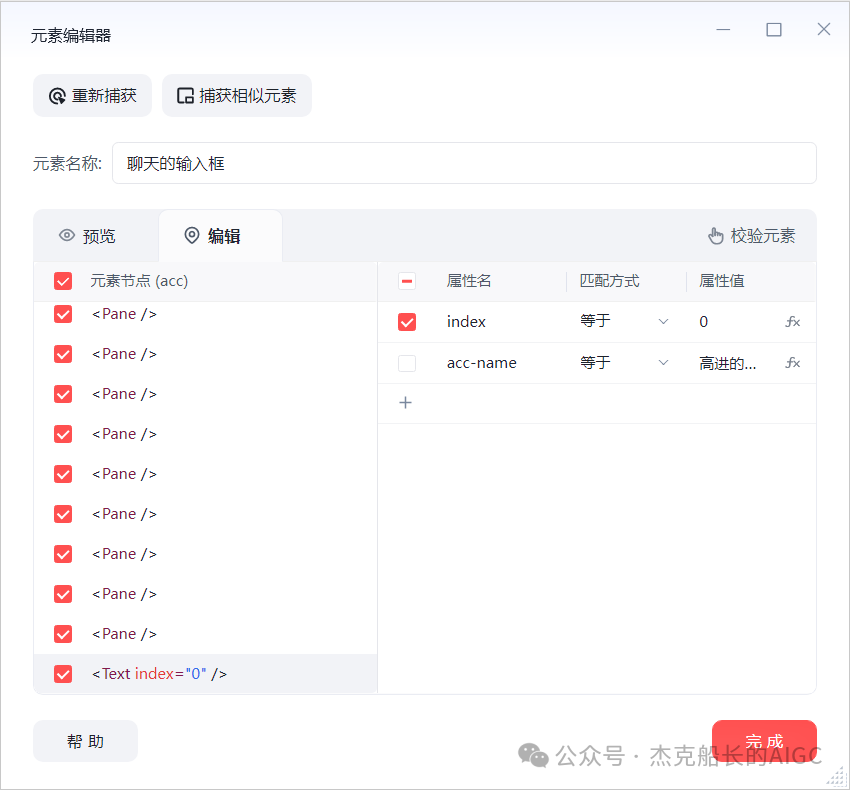
Task: Toggle checkbox of the Text index="0" node
Action: pyautogui.click(x=63, y=674)
